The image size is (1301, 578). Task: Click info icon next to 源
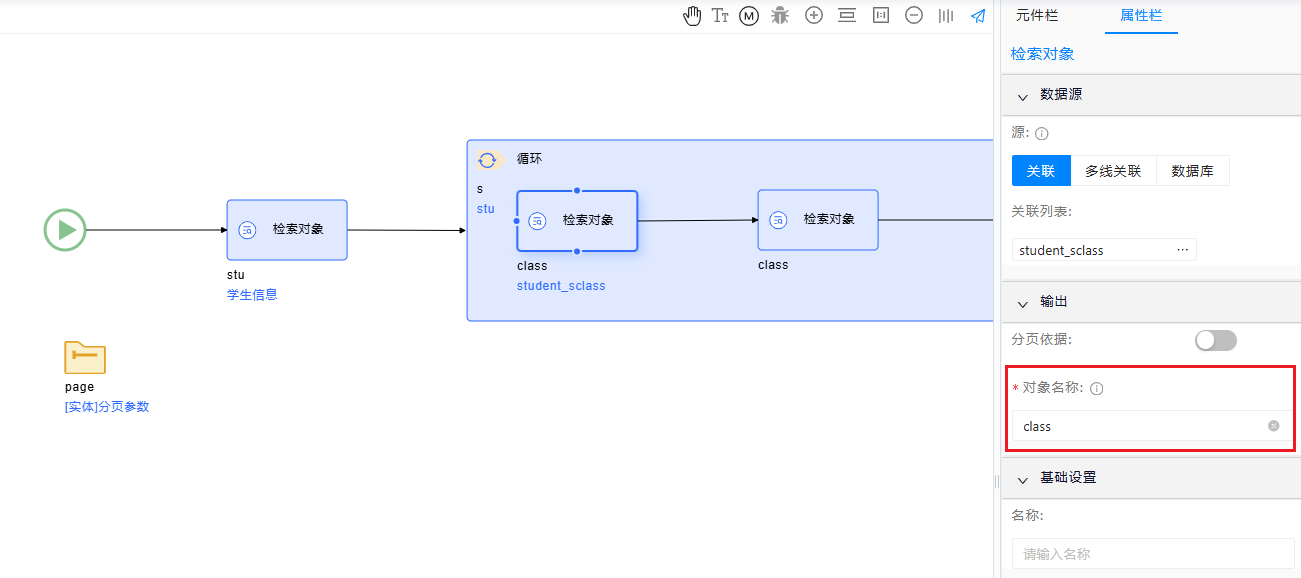(1042, 133)
